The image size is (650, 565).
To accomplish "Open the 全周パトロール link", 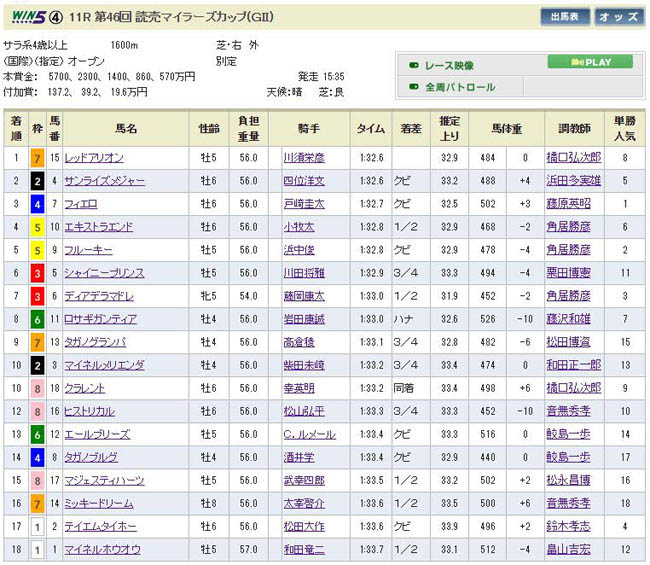I will [x=459, y=88].
